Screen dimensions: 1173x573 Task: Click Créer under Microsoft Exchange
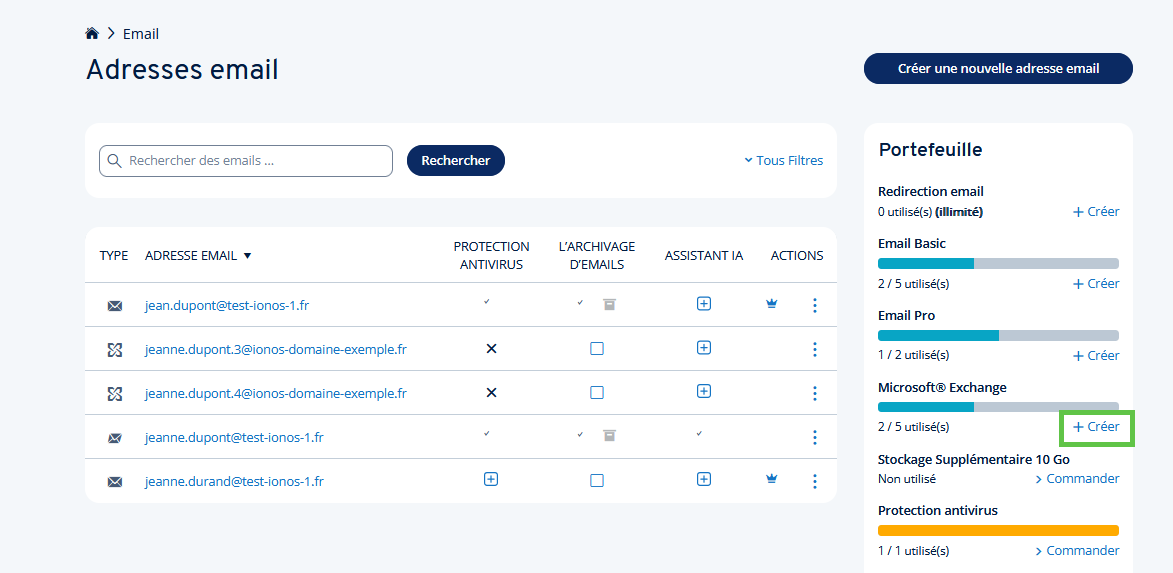[1096, 427]
